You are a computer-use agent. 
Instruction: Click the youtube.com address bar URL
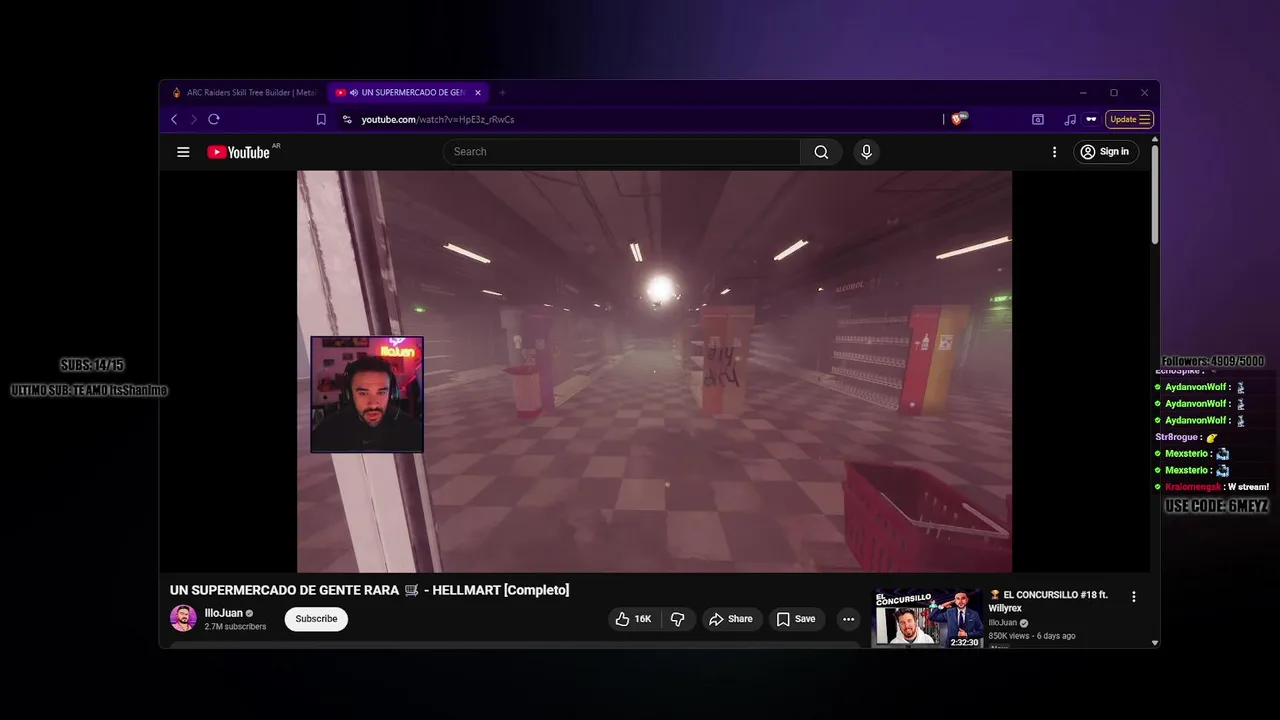point(438,119)
